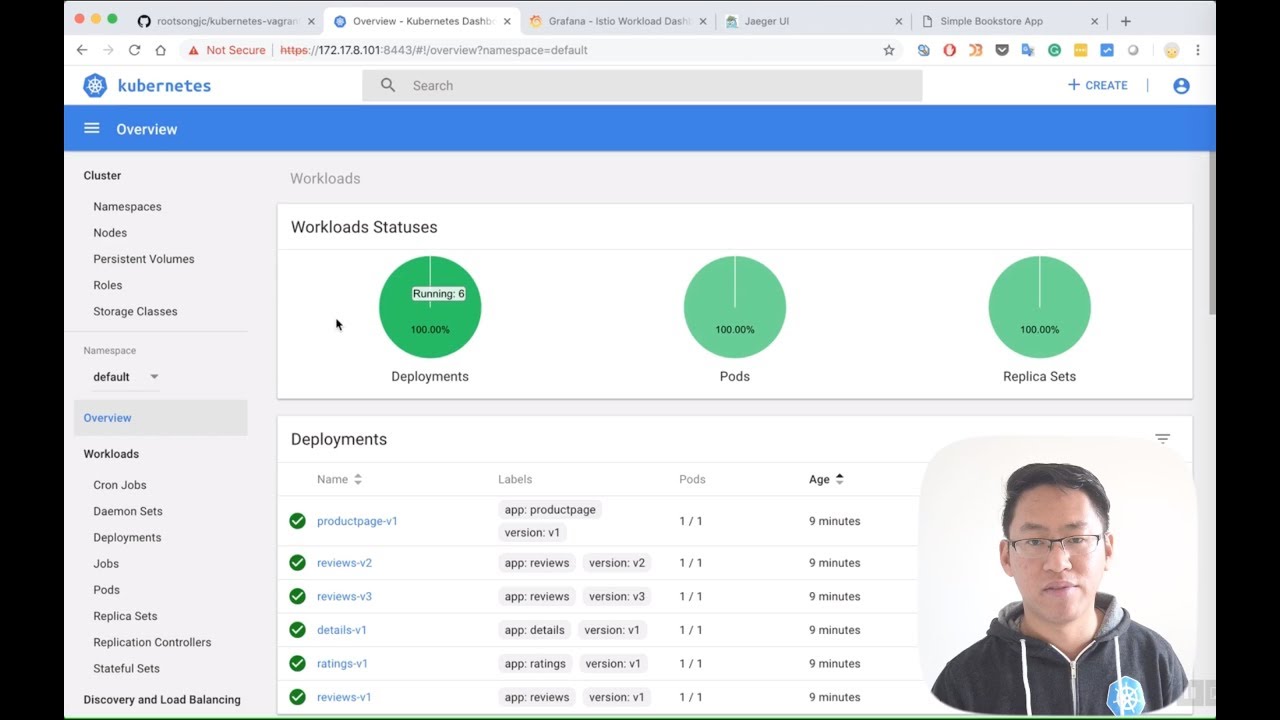
Task: Click the Google Translate extension icon
Action: [x=1028, y=50]
